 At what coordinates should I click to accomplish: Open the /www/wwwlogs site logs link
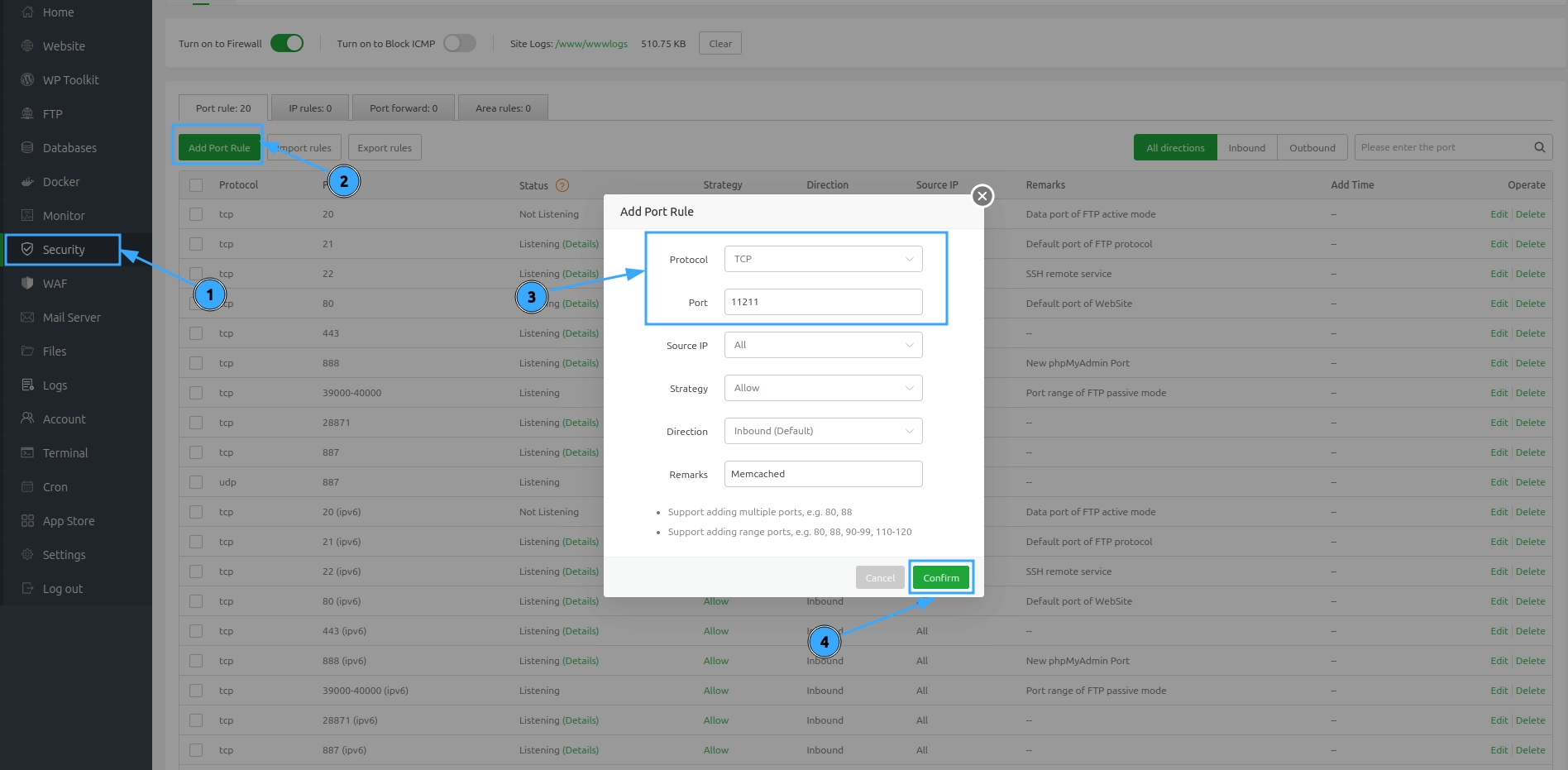point(592,44)
